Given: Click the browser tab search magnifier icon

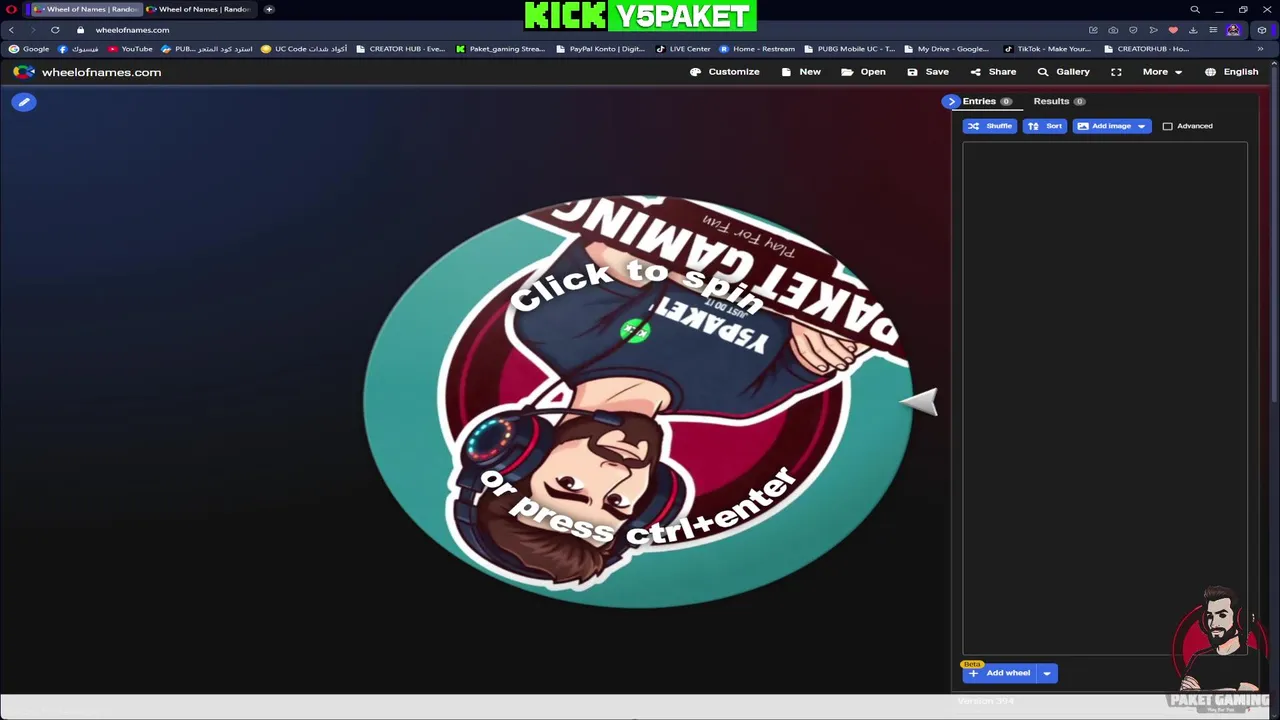Looking at the screenshot, I should click(x=1195, y=9).
